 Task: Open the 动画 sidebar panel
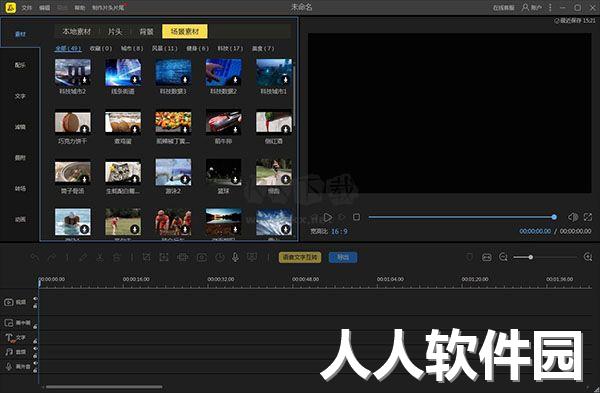[x=20, y=219]
